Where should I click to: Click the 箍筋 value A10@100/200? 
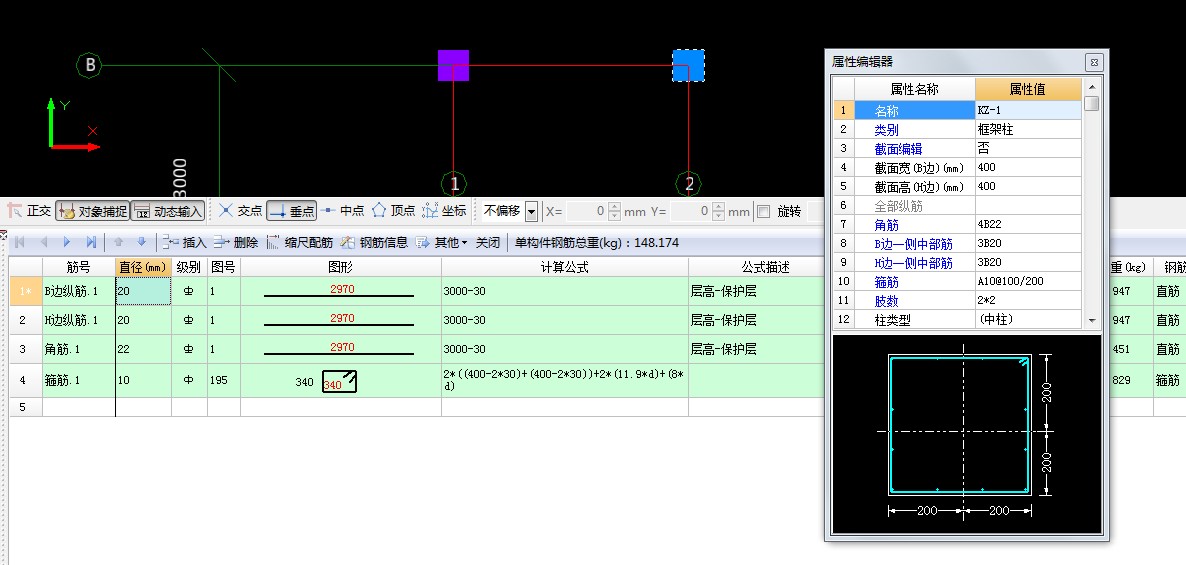pos(1028,281)
